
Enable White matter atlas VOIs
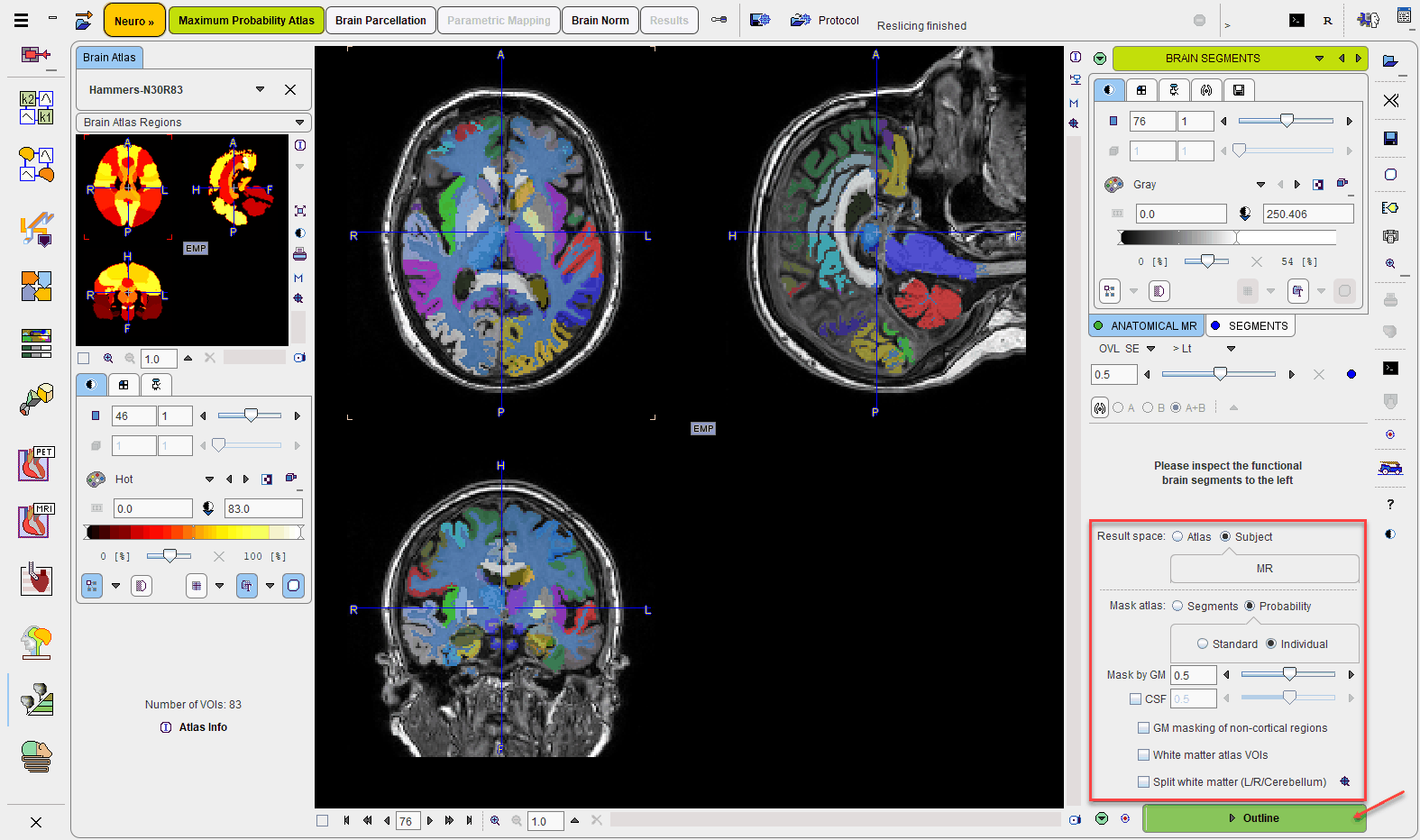pos(1144,754)
